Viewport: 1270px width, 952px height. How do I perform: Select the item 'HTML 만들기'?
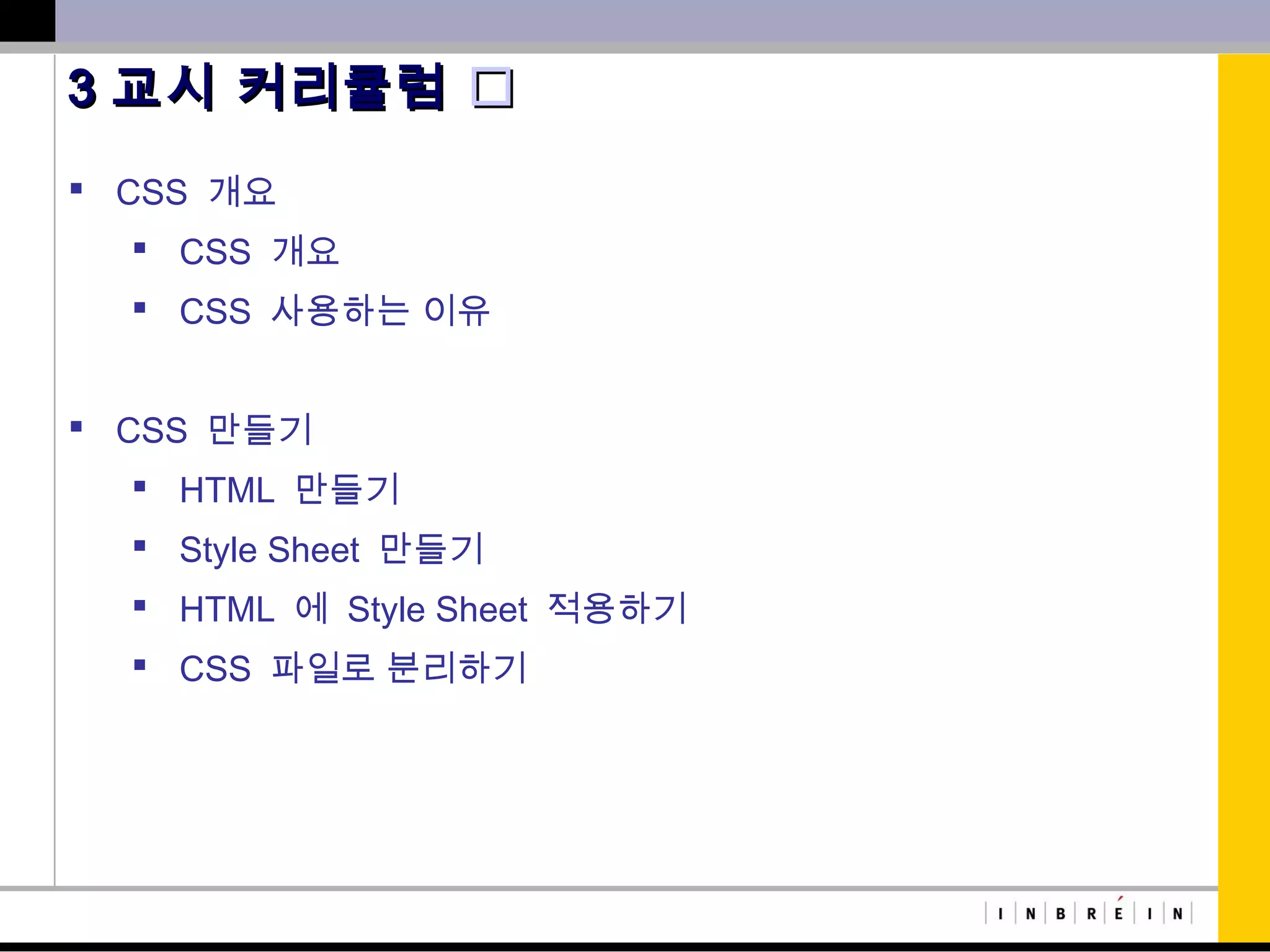[290, 489]
